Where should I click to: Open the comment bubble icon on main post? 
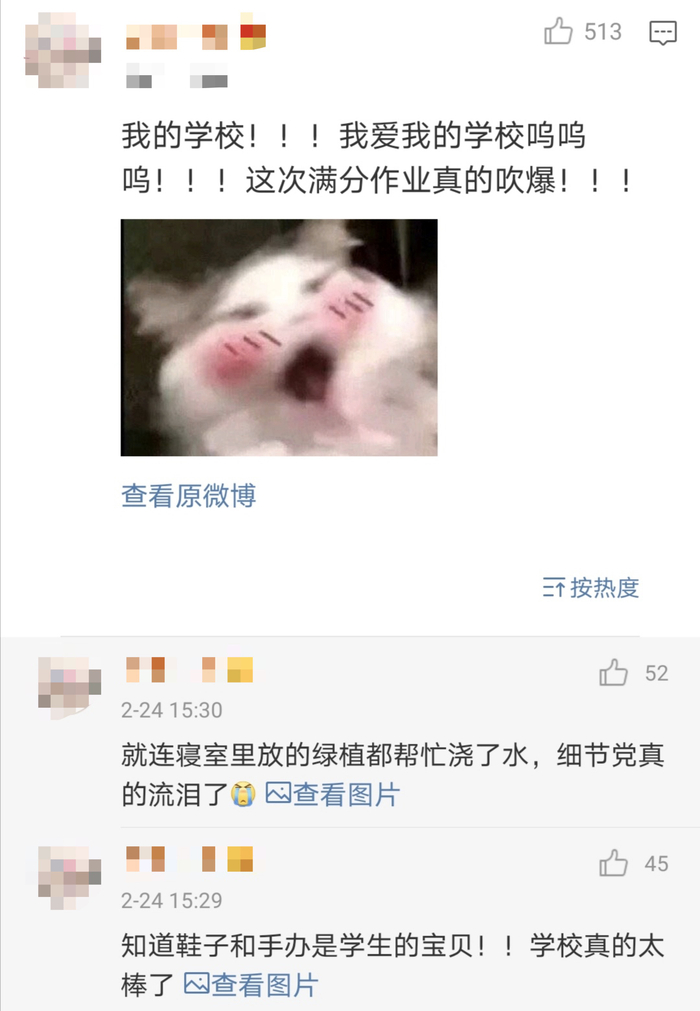point(663,32)
